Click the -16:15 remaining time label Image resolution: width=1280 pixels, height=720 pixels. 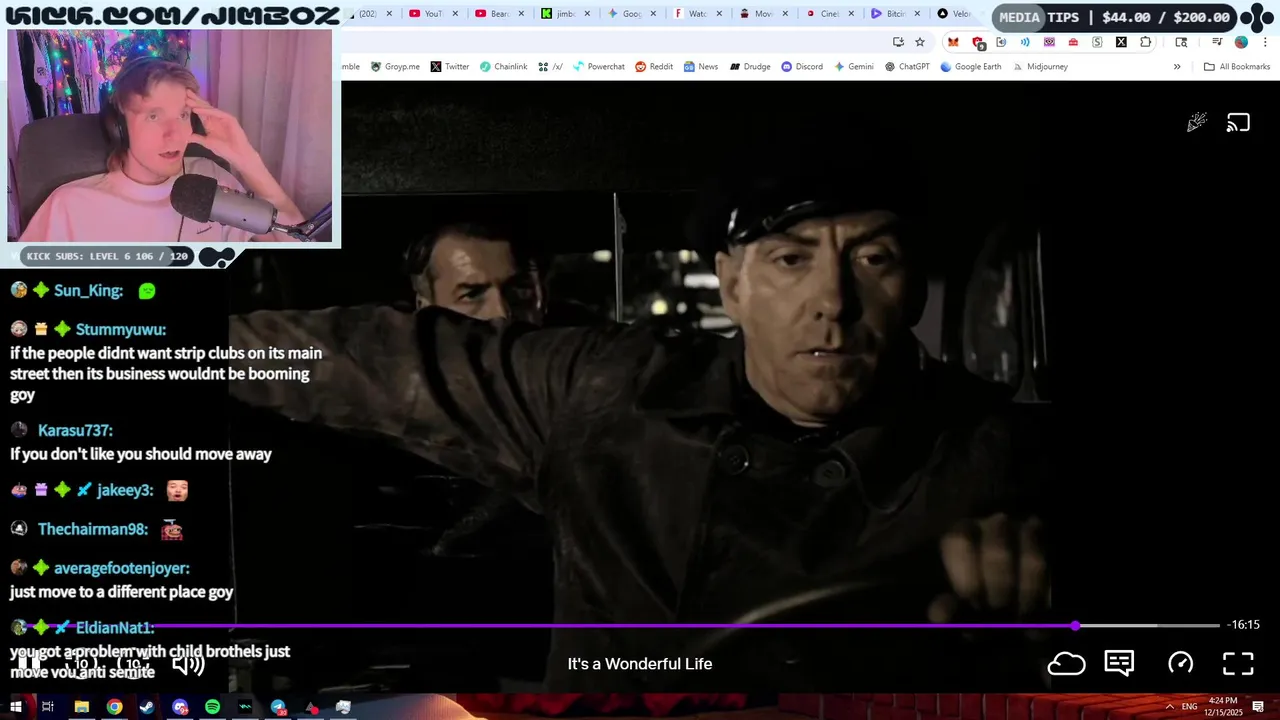(x=1244, y=625)
